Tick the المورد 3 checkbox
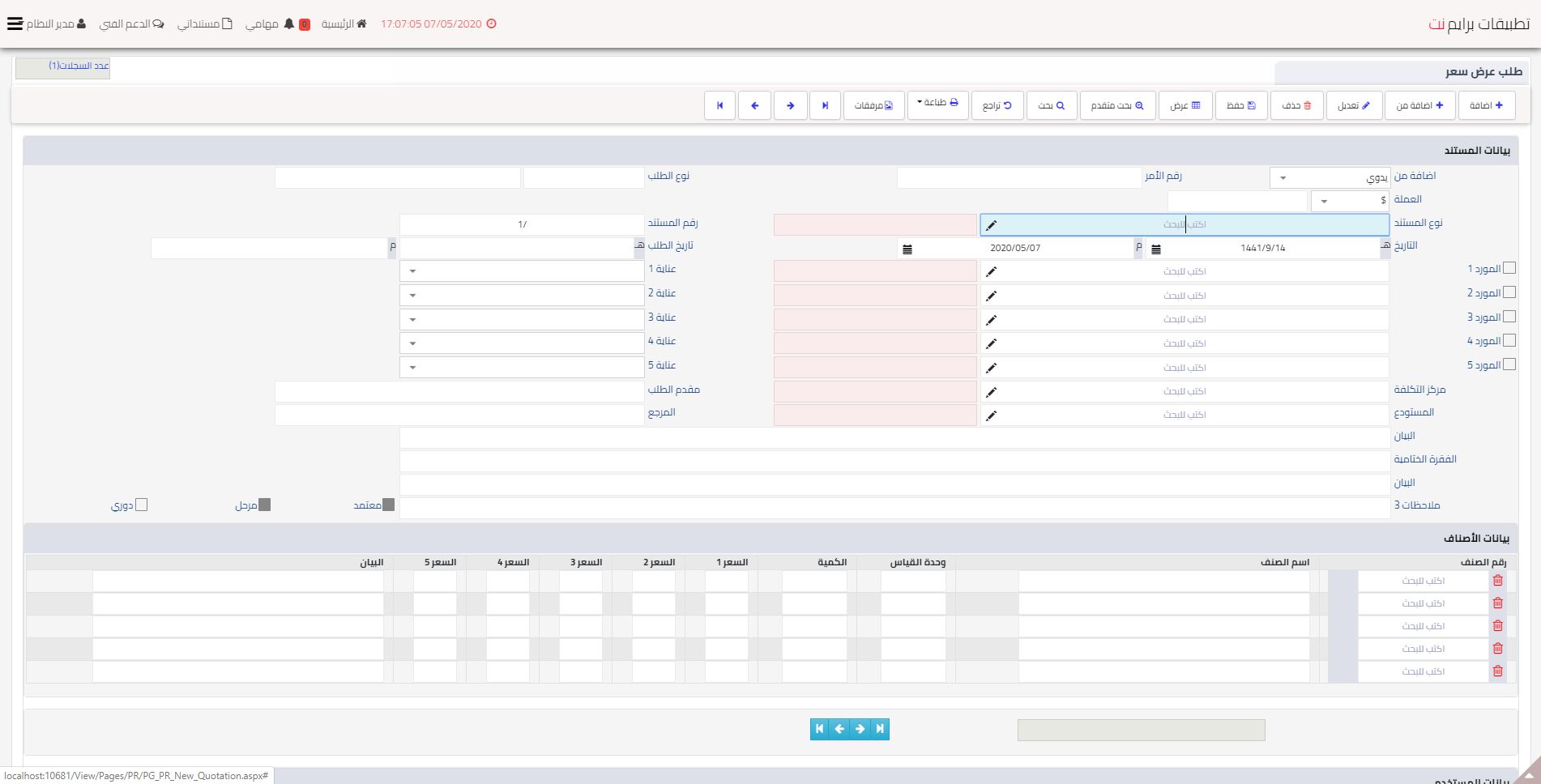This screenshot has width=1541, height=784. [x=1509, y=317]
